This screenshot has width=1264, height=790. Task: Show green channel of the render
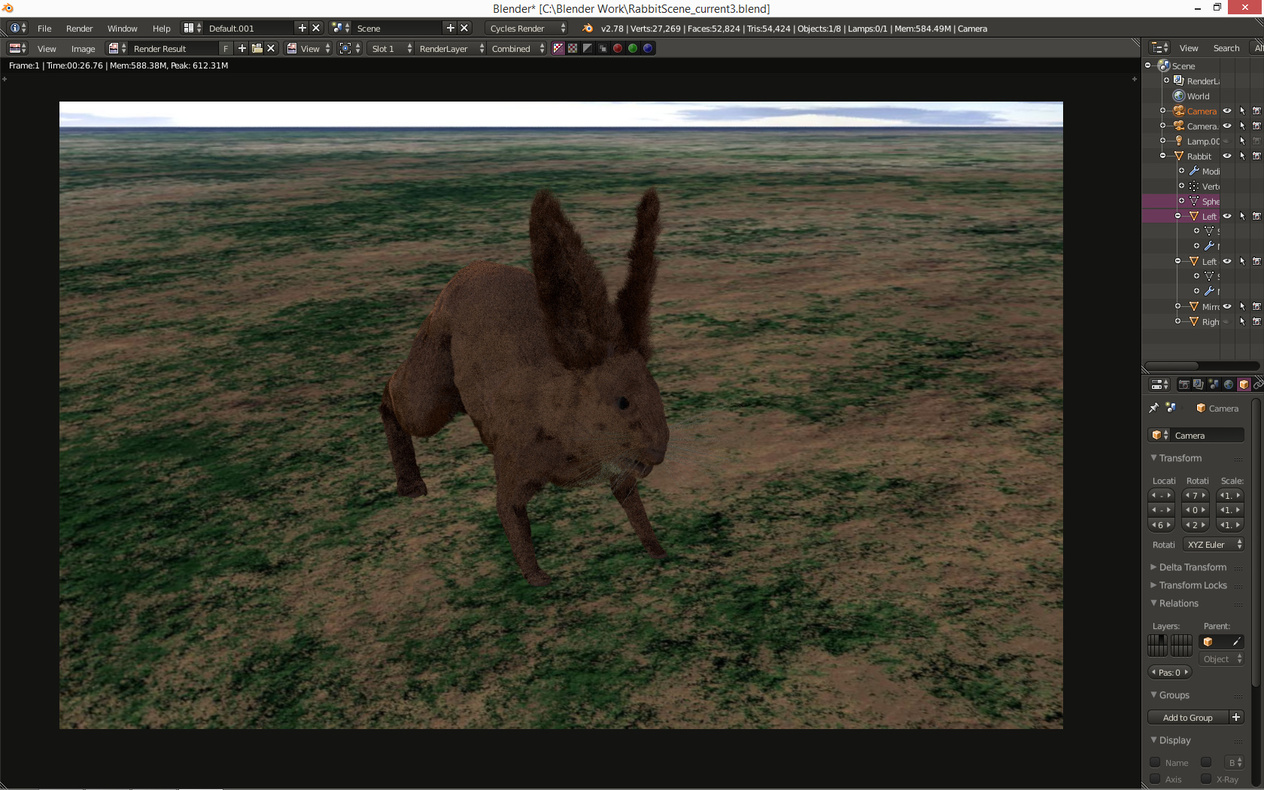(632, 48)
